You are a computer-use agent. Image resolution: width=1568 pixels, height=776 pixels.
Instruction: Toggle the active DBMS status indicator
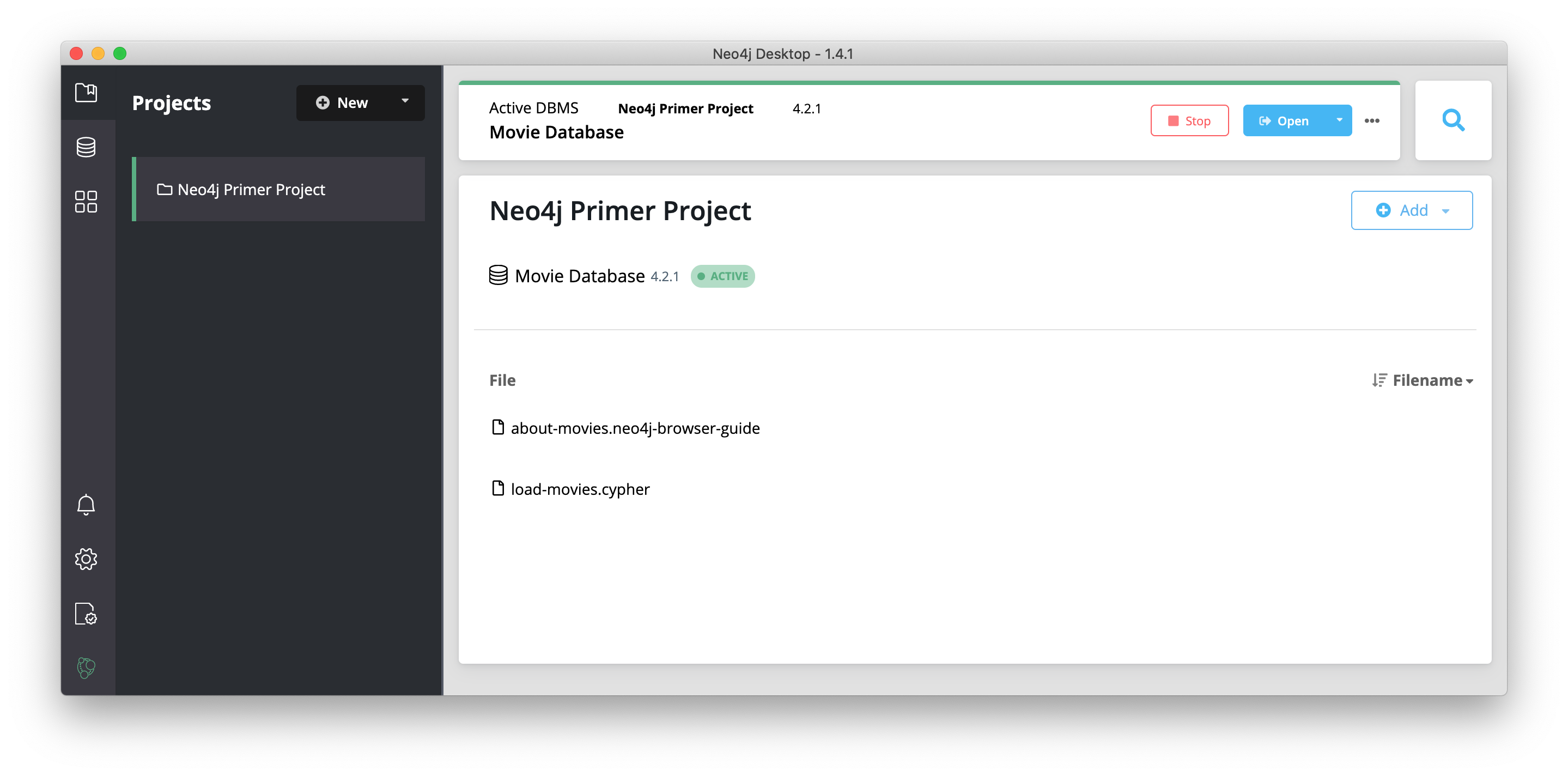[722, 276]
